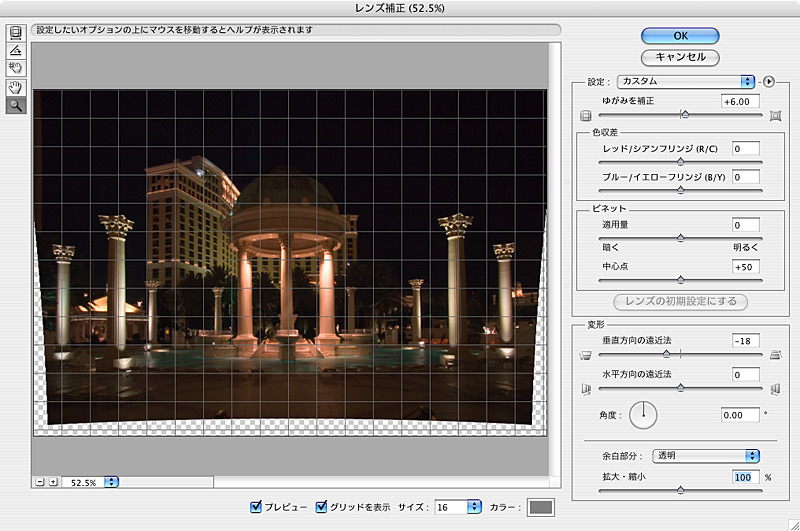Click left horizontal perspective icon

[586, 390]
